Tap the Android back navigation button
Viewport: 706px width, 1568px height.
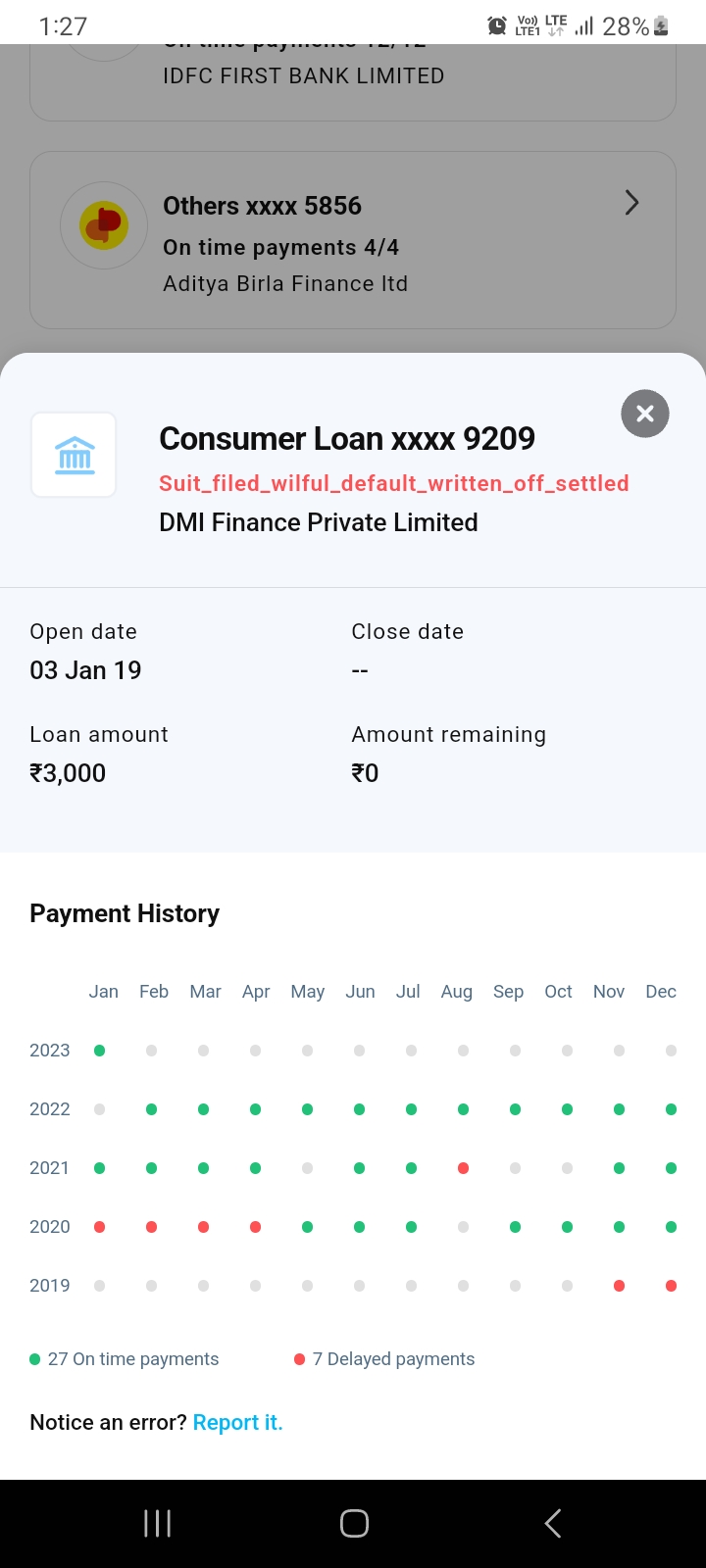pos(553,1523)
